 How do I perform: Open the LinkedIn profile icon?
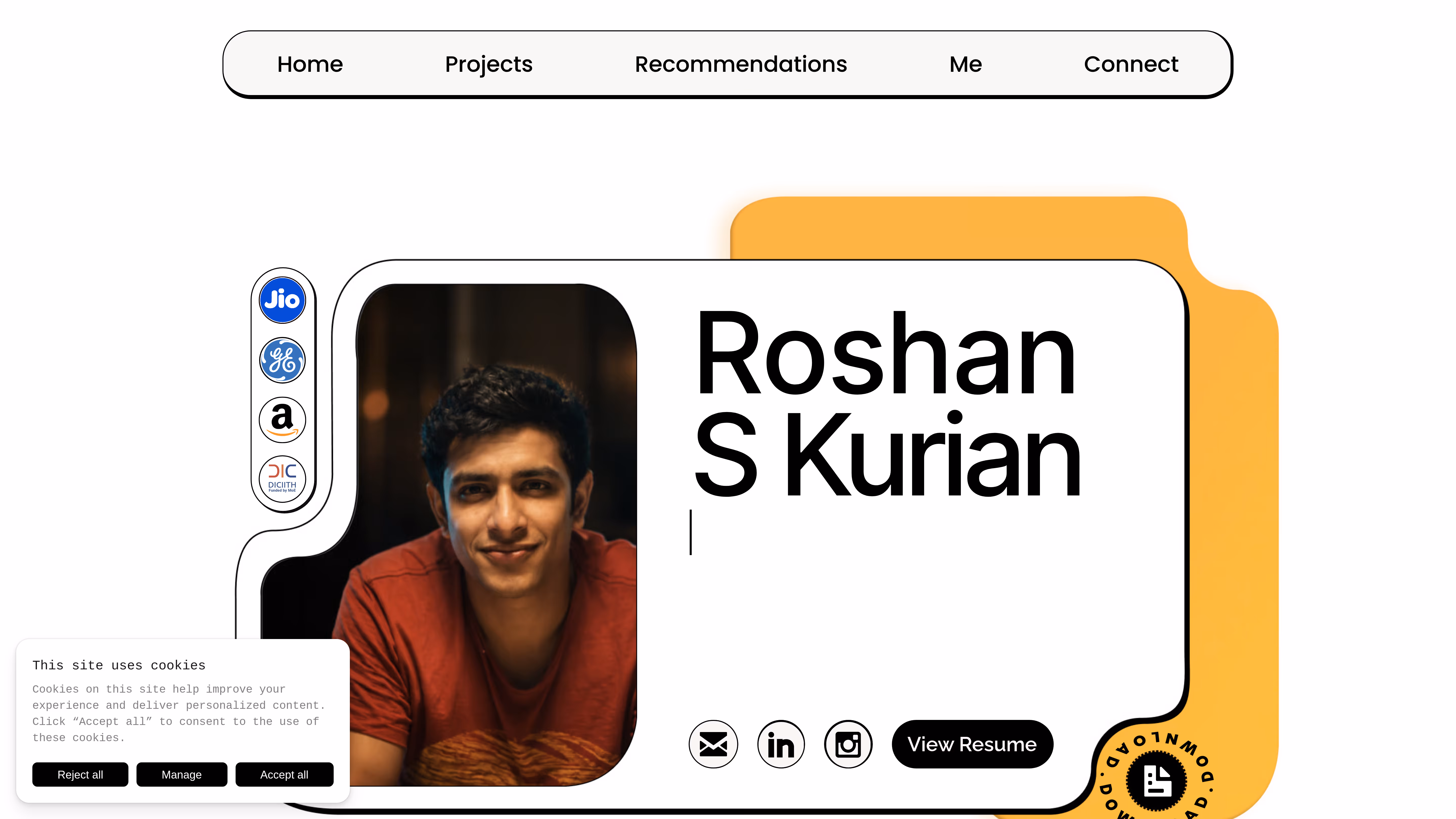coord(781,744)
